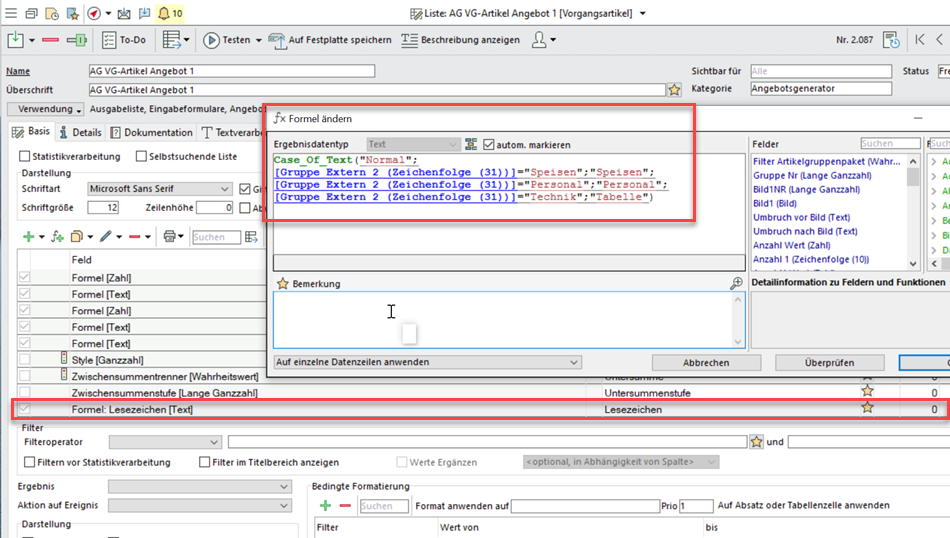Click the magnifier icon beside Bemerkung
Image resolution: width=950 pixels, height=538 pixels.
737,284
